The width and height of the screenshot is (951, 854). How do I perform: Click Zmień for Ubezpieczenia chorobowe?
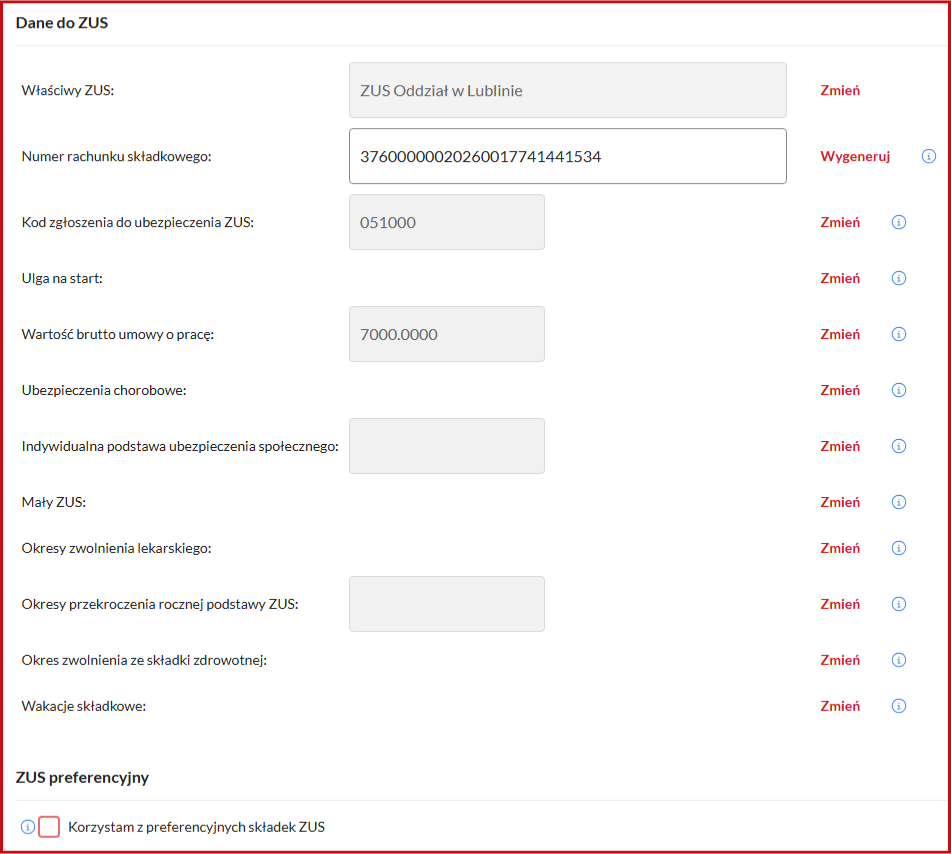click(840, 390)
